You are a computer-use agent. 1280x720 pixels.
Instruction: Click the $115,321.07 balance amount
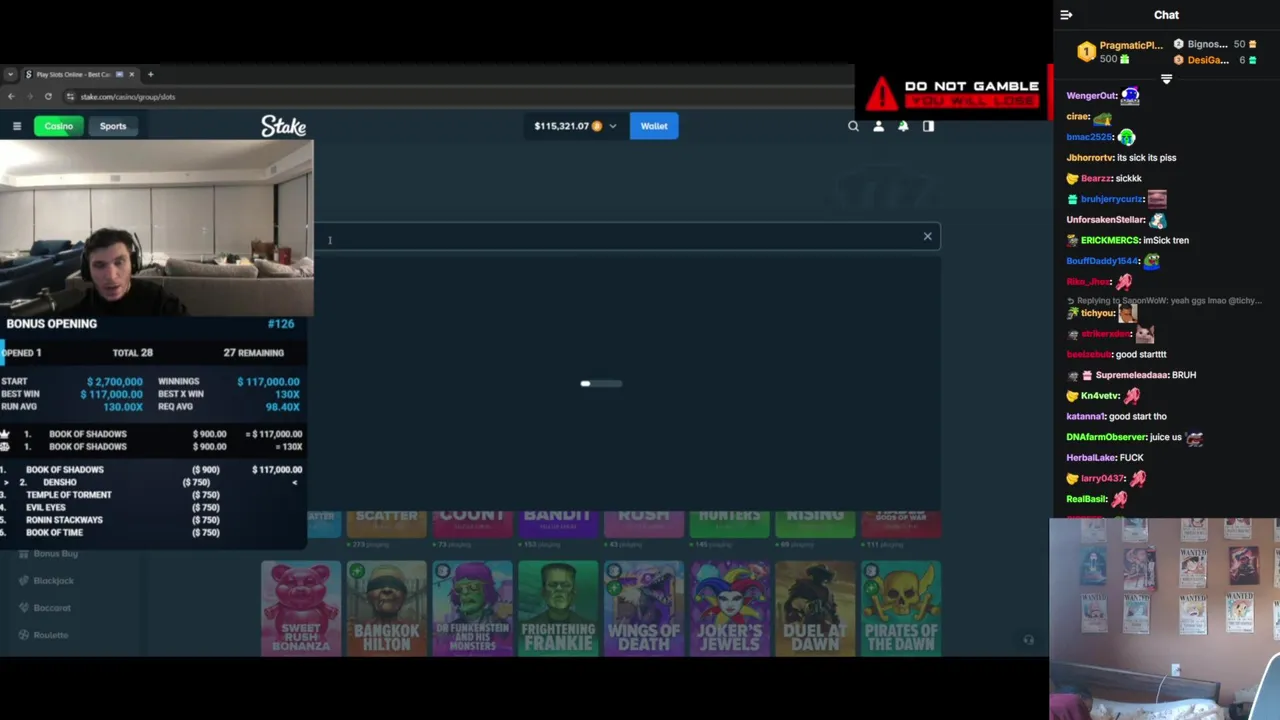pyautogui.click(x=561, y=126)
